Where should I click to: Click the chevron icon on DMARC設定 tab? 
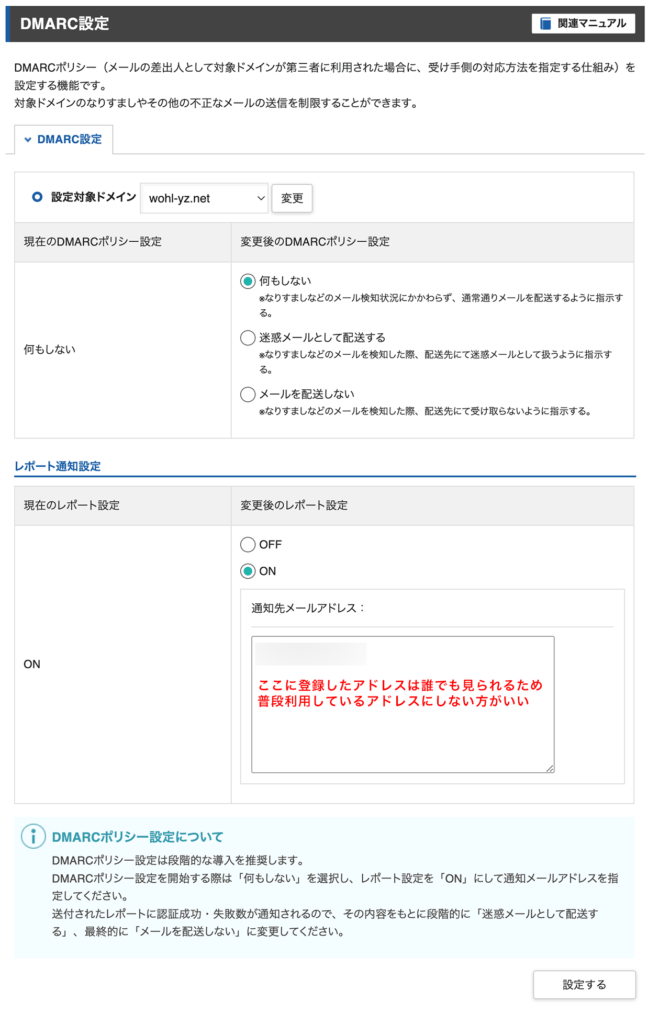coord(28,139)
